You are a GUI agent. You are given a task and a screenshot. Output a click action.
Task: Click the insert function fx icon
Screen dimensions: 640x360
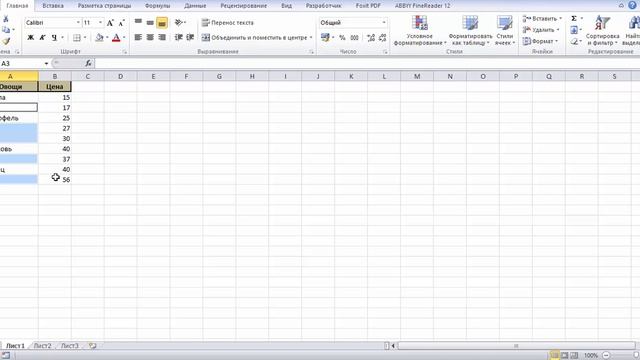[89, 64]
